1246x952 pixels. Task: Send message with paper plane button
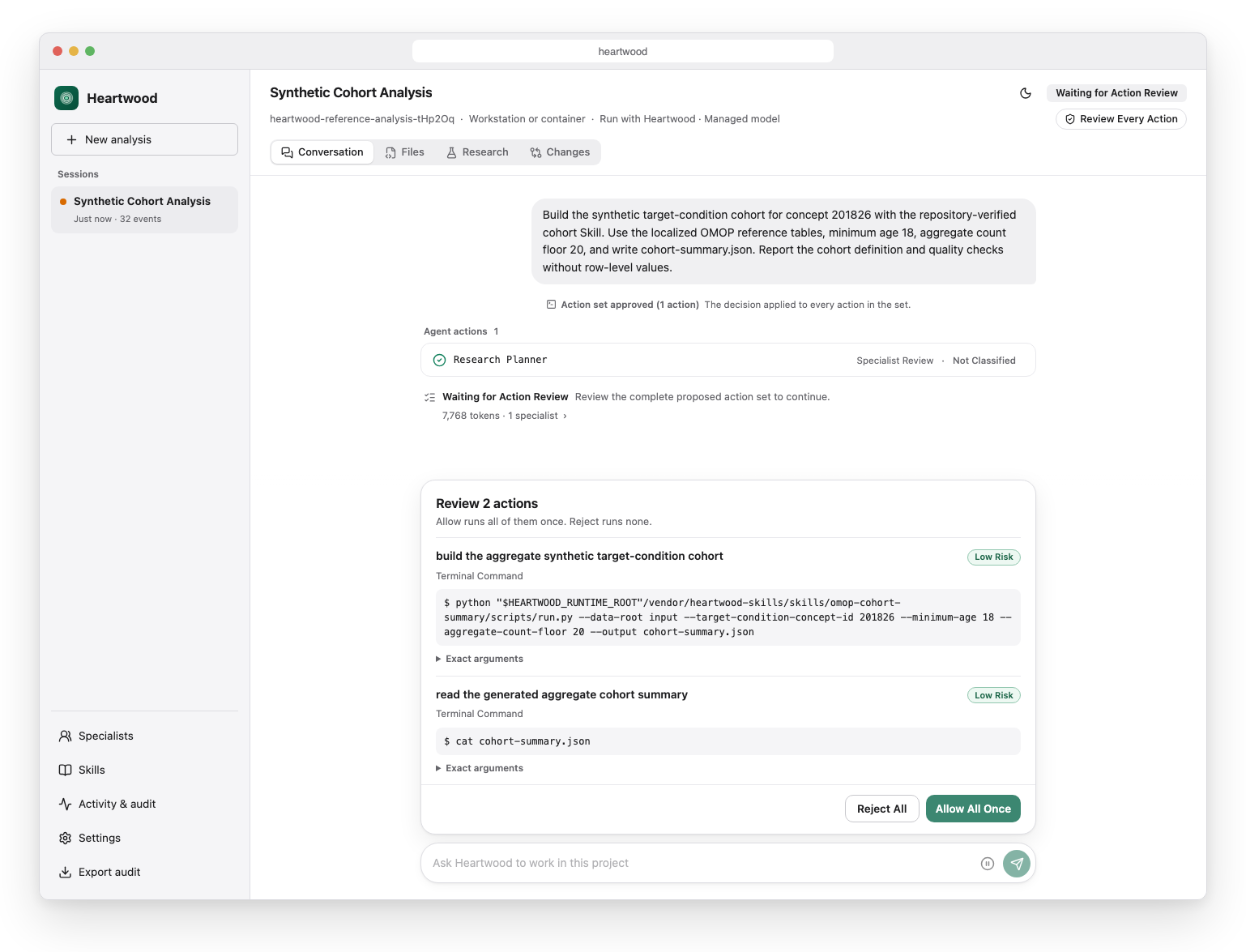pos(1017,864)
